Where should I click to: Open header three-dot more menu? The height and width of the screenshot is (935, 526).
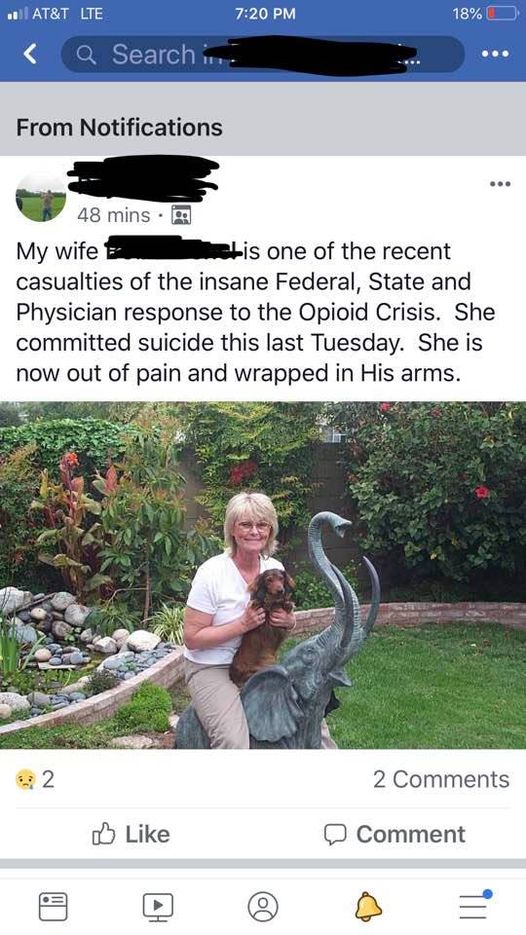(x=496, y=54)
